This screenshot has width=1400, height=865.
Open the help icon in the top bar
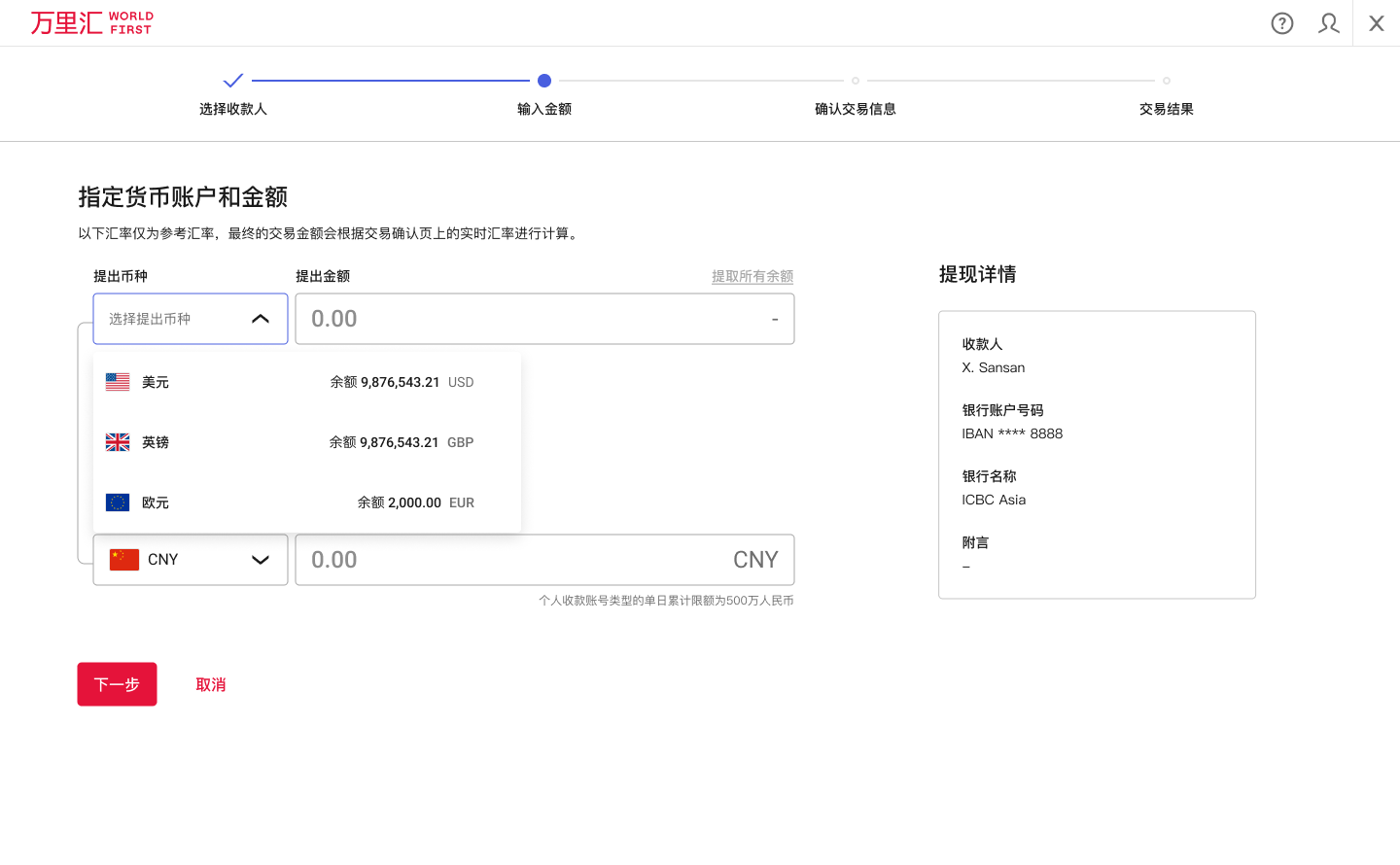(1281, 23)
